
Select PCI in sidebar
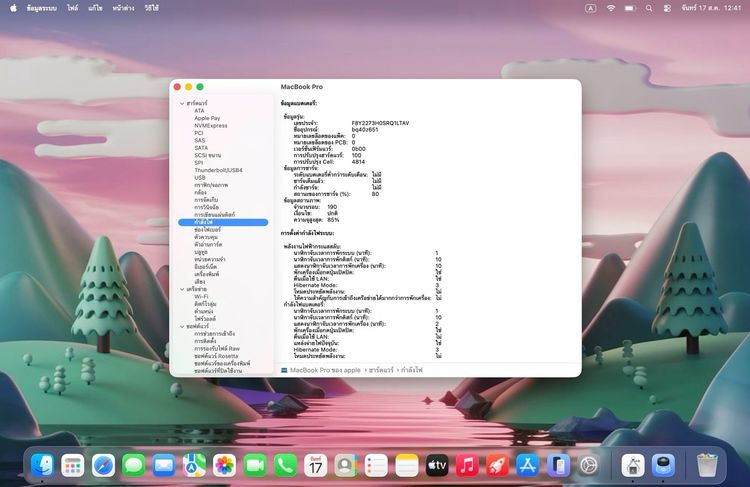point(199,133)
